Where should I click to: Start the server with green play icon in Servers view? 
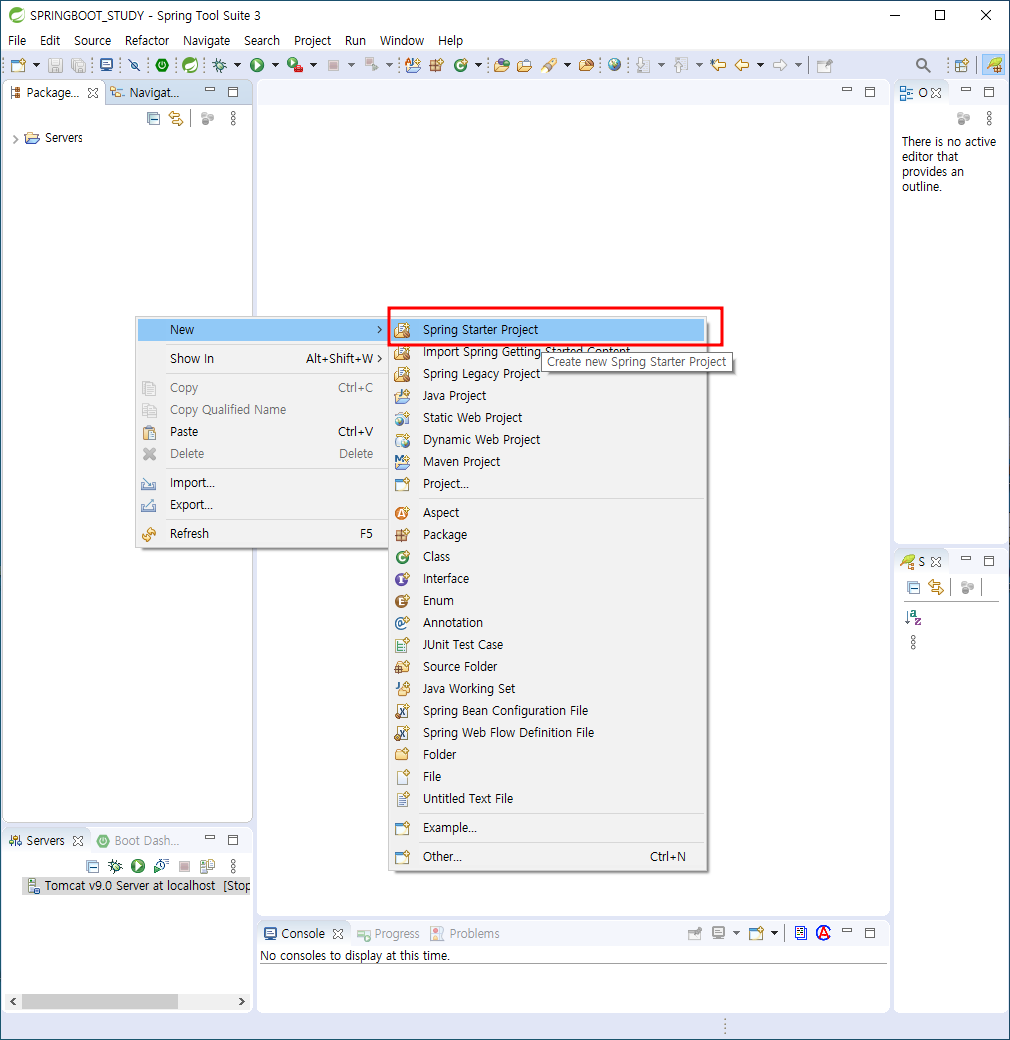pos(138,866)
